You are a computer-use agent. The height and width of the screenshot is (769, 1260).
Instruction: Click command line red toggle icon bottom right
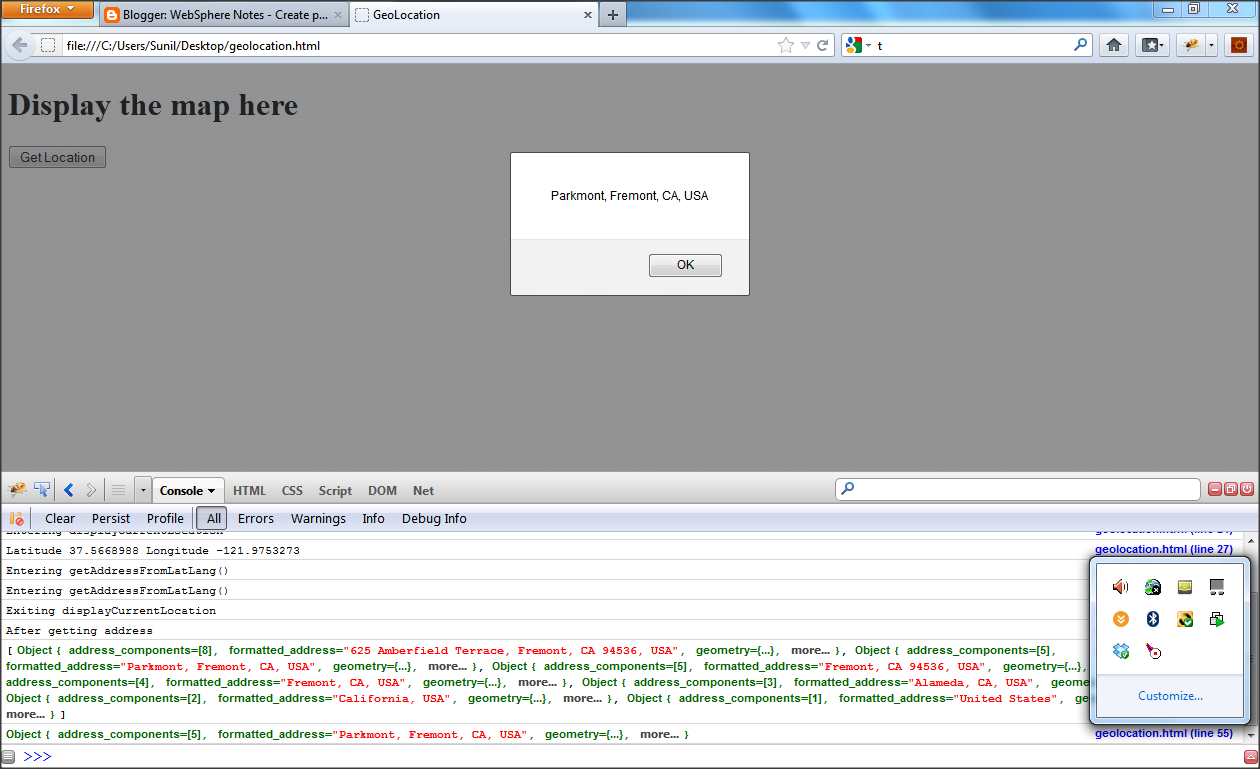tap(1250, 756)
